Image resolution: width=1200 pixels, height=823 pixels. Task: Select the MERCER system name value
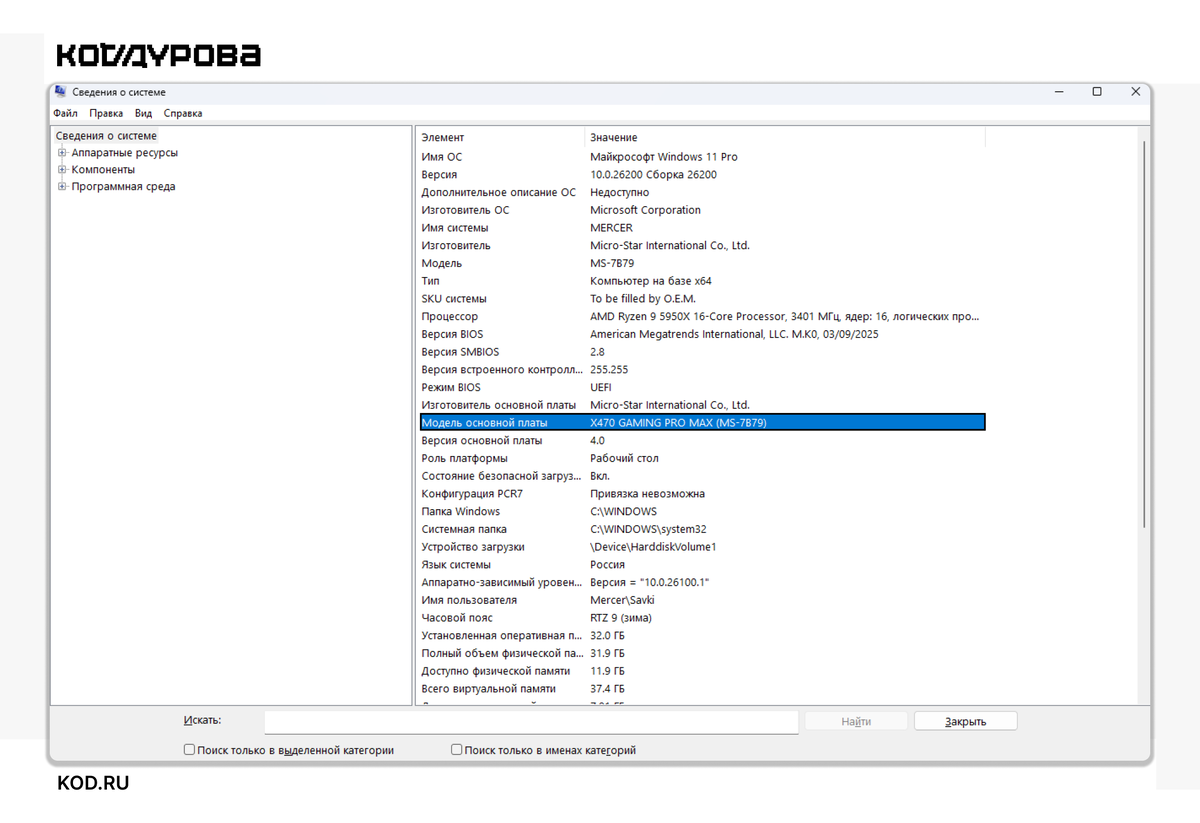(611, 228)
